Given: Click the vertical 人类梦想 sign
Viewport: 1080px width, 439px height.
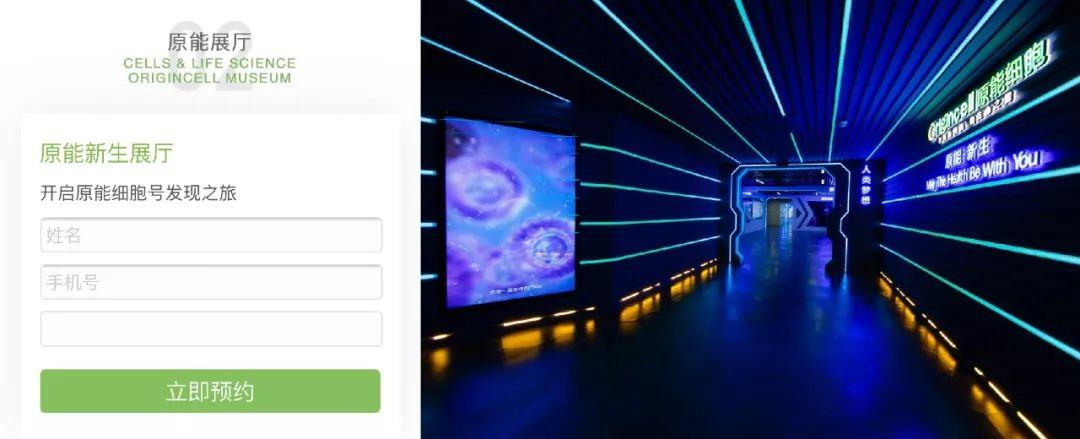Looking at the screenshot, I should 866,186.
